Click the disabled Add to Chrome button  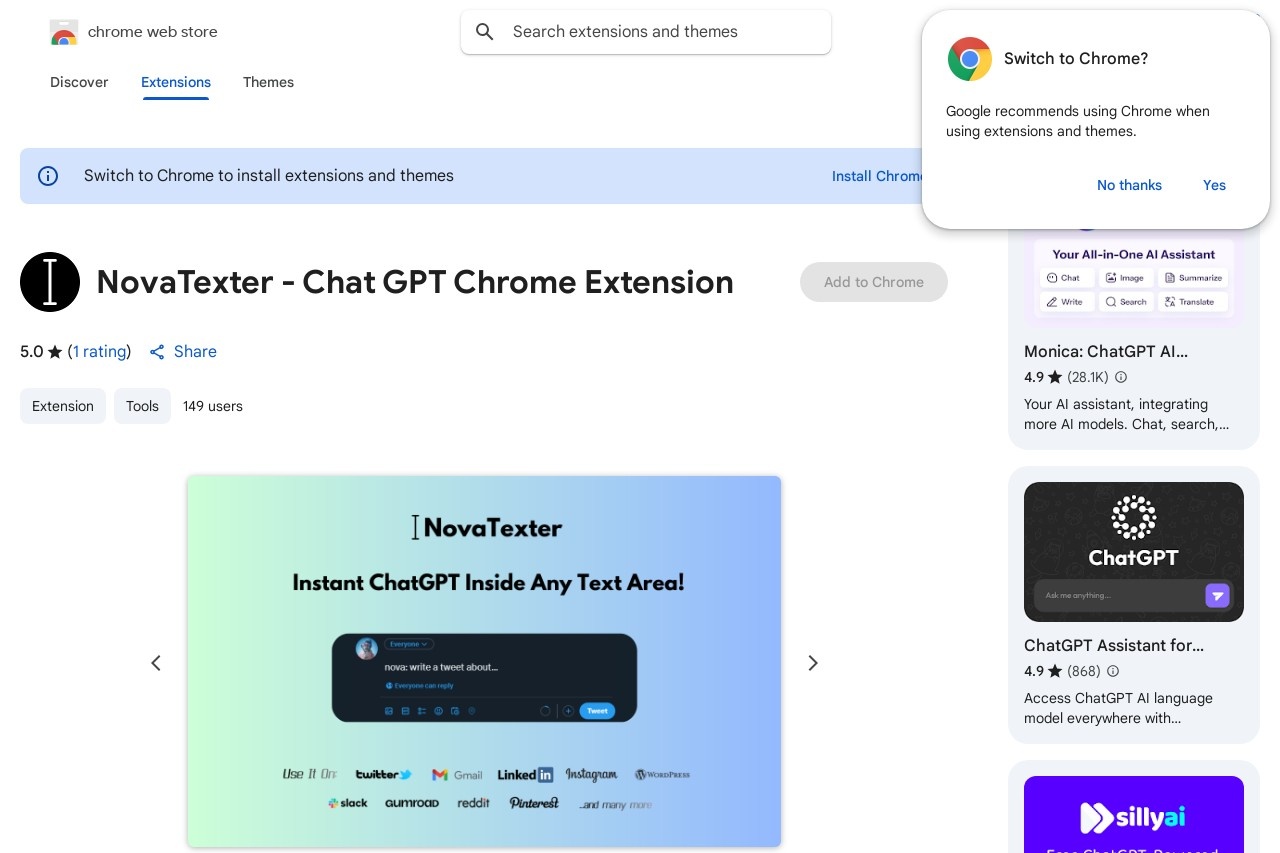point(874,282)
